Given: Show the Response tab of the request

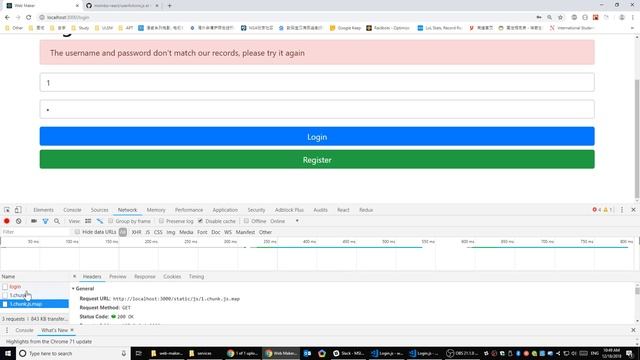Looking at the screenshot, I should tap(144, 276).
